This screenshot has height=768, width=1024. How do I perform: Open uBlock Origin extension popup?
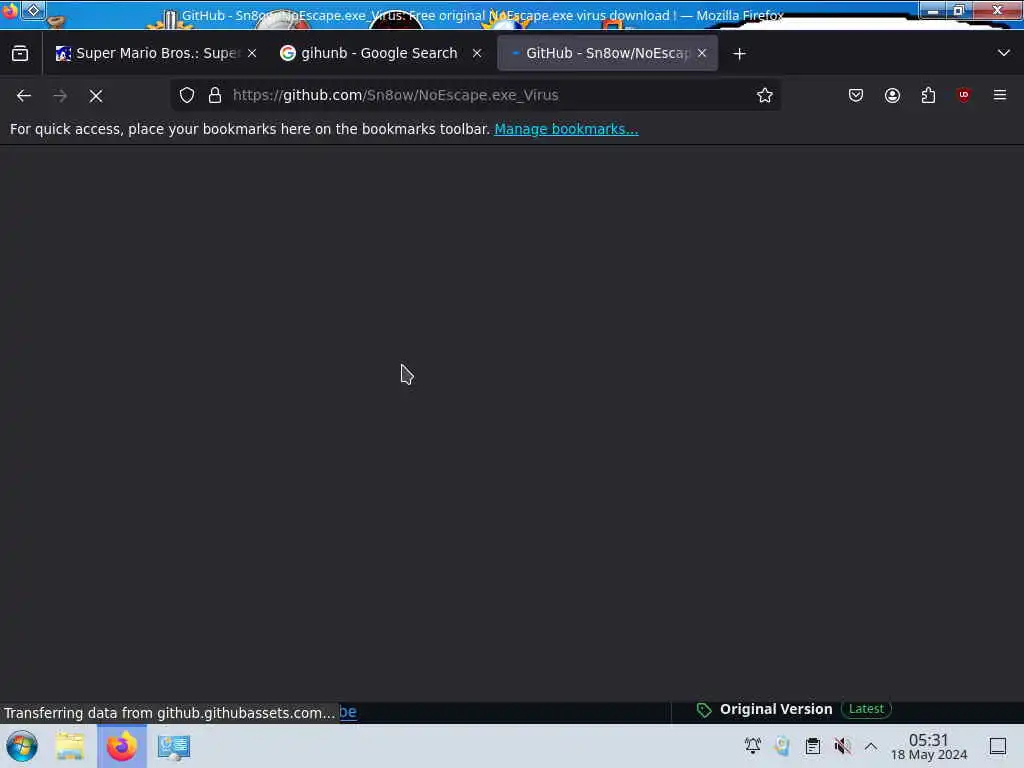coord(964,95)
